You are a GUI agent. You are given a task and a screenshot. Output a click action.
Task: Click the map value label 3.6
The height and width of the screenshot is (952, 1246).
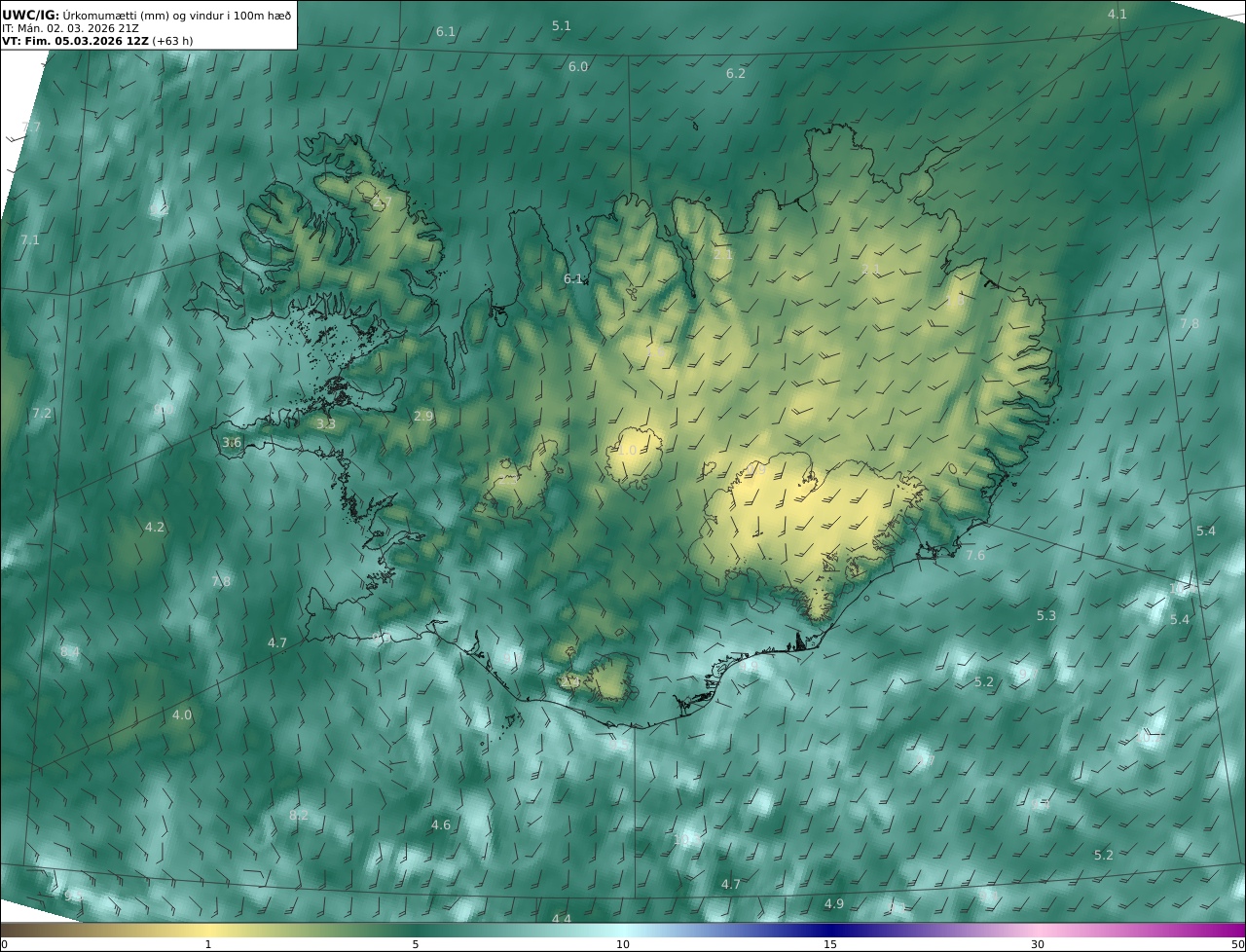[x=232, y=443]
